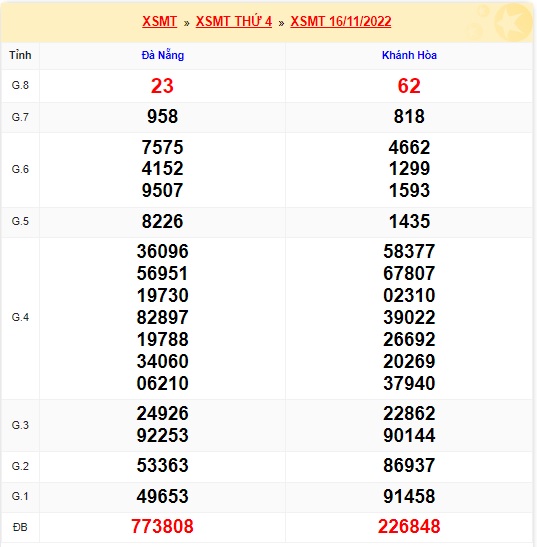Click the number 7575
The width and height of the screenshot is (537, 547).
point(162,147)
